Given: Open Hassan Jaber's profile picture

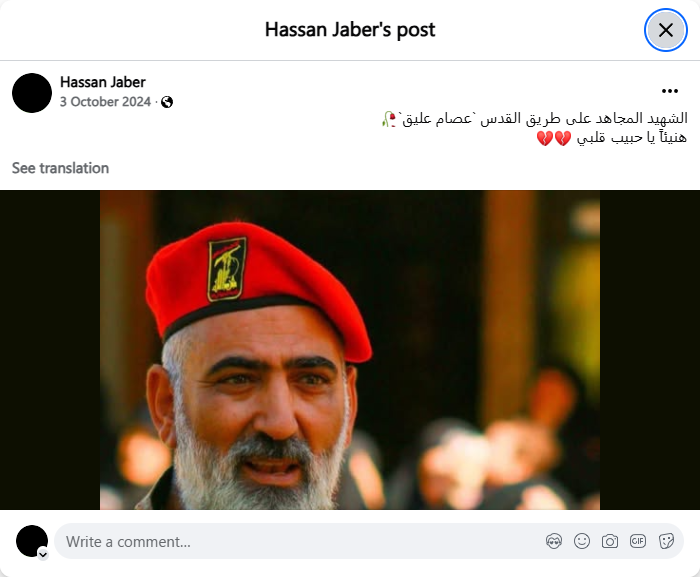Looking at the screenshot, I should pyautogui.click(x=32, y=93).
